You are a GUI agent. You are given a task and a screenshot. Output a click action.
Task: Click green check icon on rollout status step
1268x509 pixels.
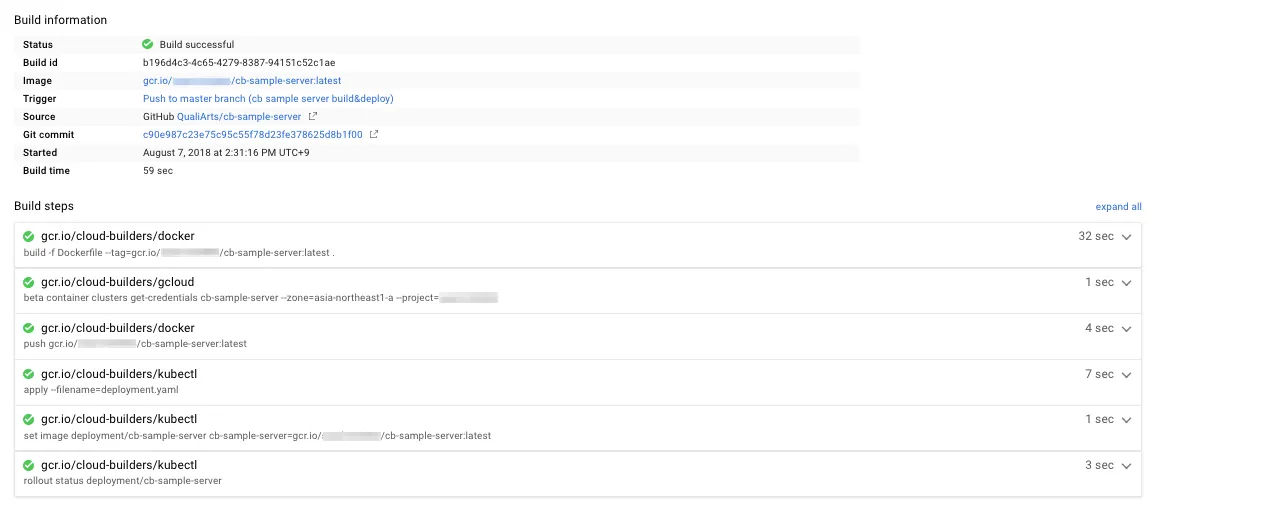click(x=29, y=466)
